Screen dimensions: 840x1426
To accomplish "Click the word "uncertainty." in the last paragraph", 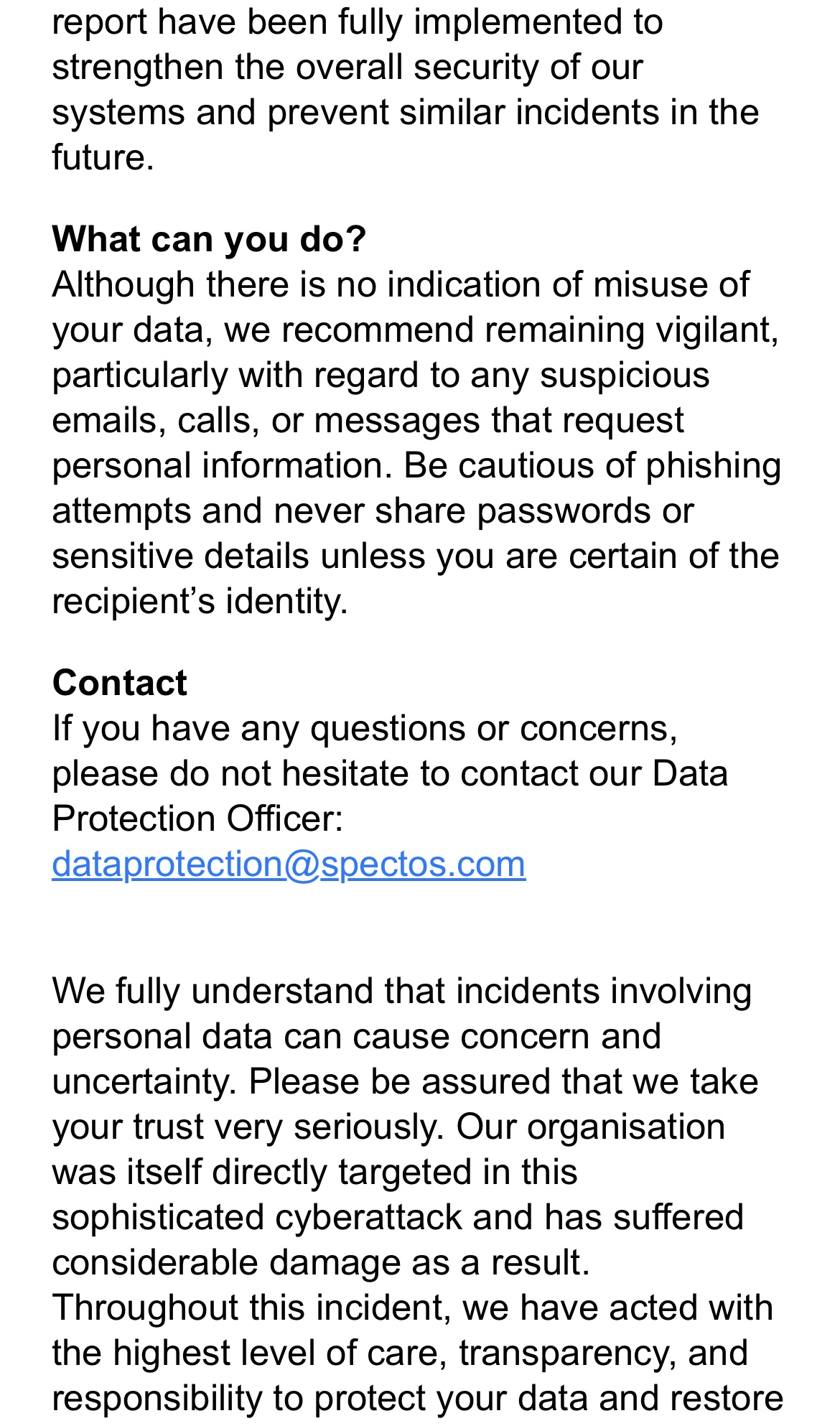I will (144, 1082).
